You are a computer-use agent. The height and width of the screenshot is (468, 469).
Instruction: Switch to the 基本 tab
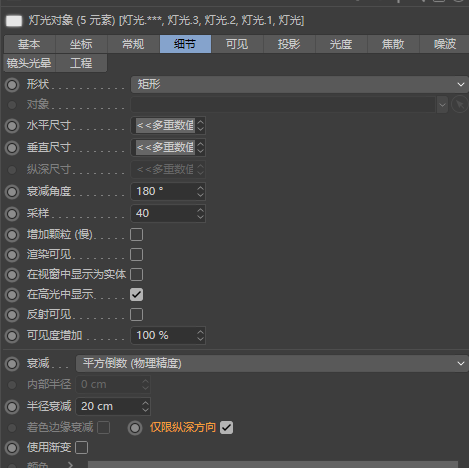coord(29,44)
